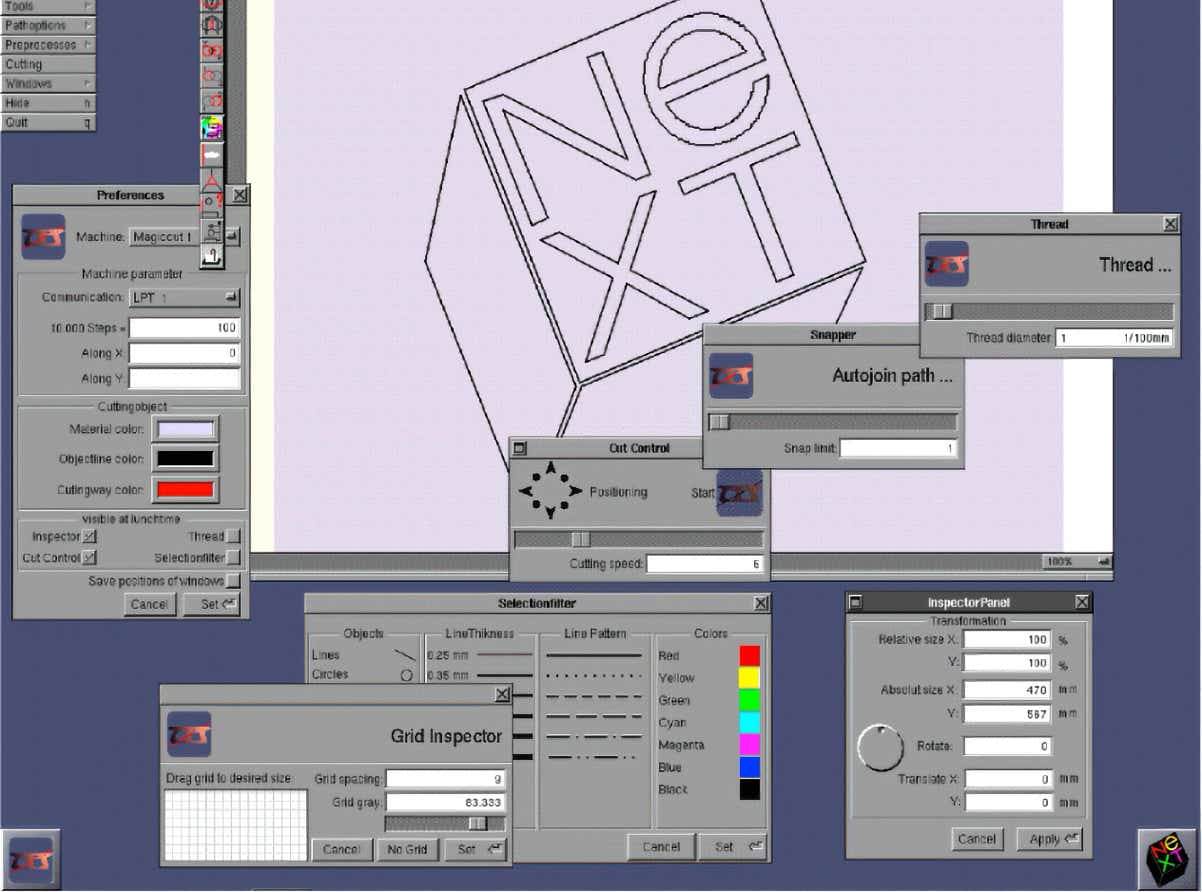Select the red triangle tool in toolbar

[x=212, y=181]
